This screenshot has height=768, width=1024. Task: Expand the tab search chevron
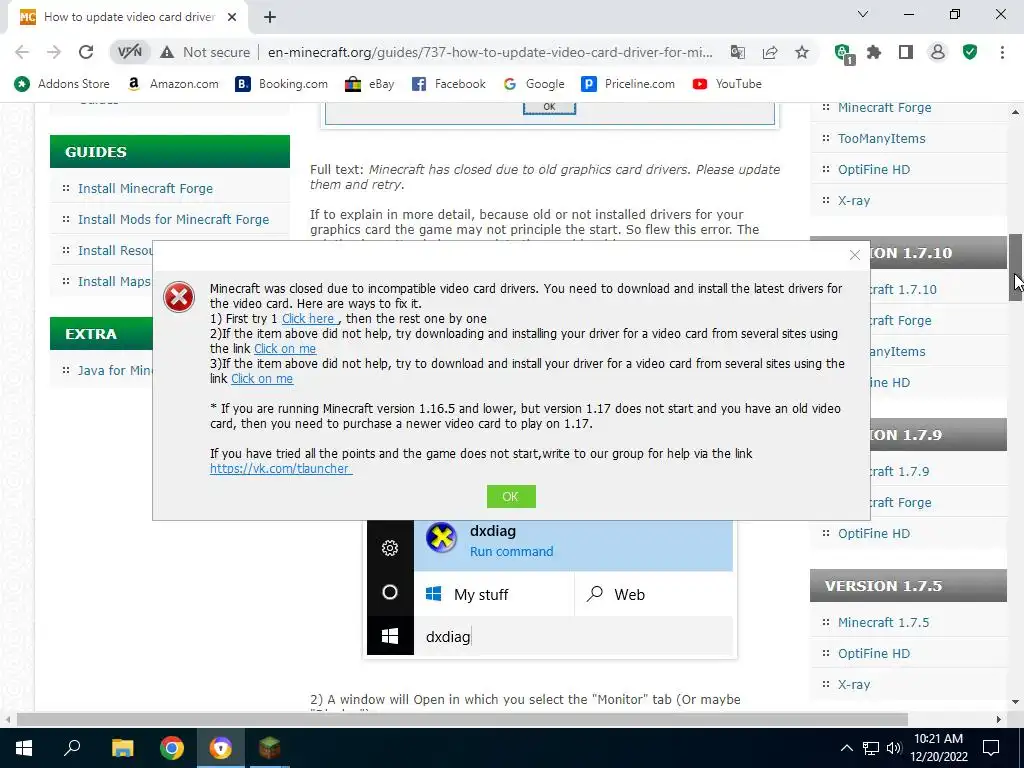click(863, 14)
